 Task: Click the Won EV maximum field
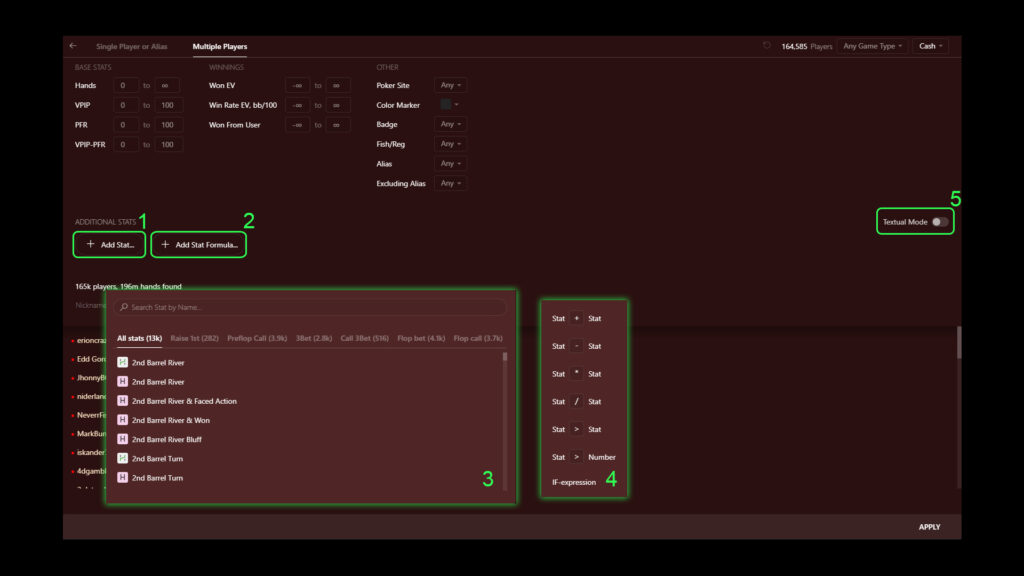[338, 86]
